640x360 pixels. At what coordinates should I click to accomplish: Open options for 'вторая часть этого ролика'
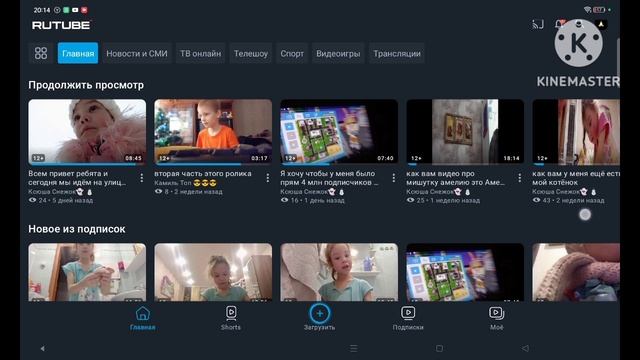[x=267, y=178]
